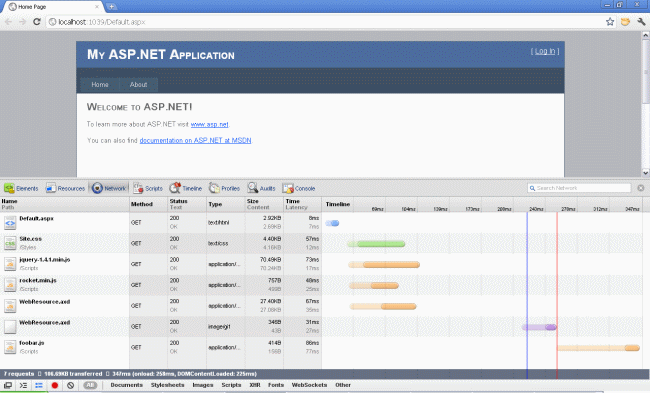
Task: Filter by XHR
Action: [255, 385]
